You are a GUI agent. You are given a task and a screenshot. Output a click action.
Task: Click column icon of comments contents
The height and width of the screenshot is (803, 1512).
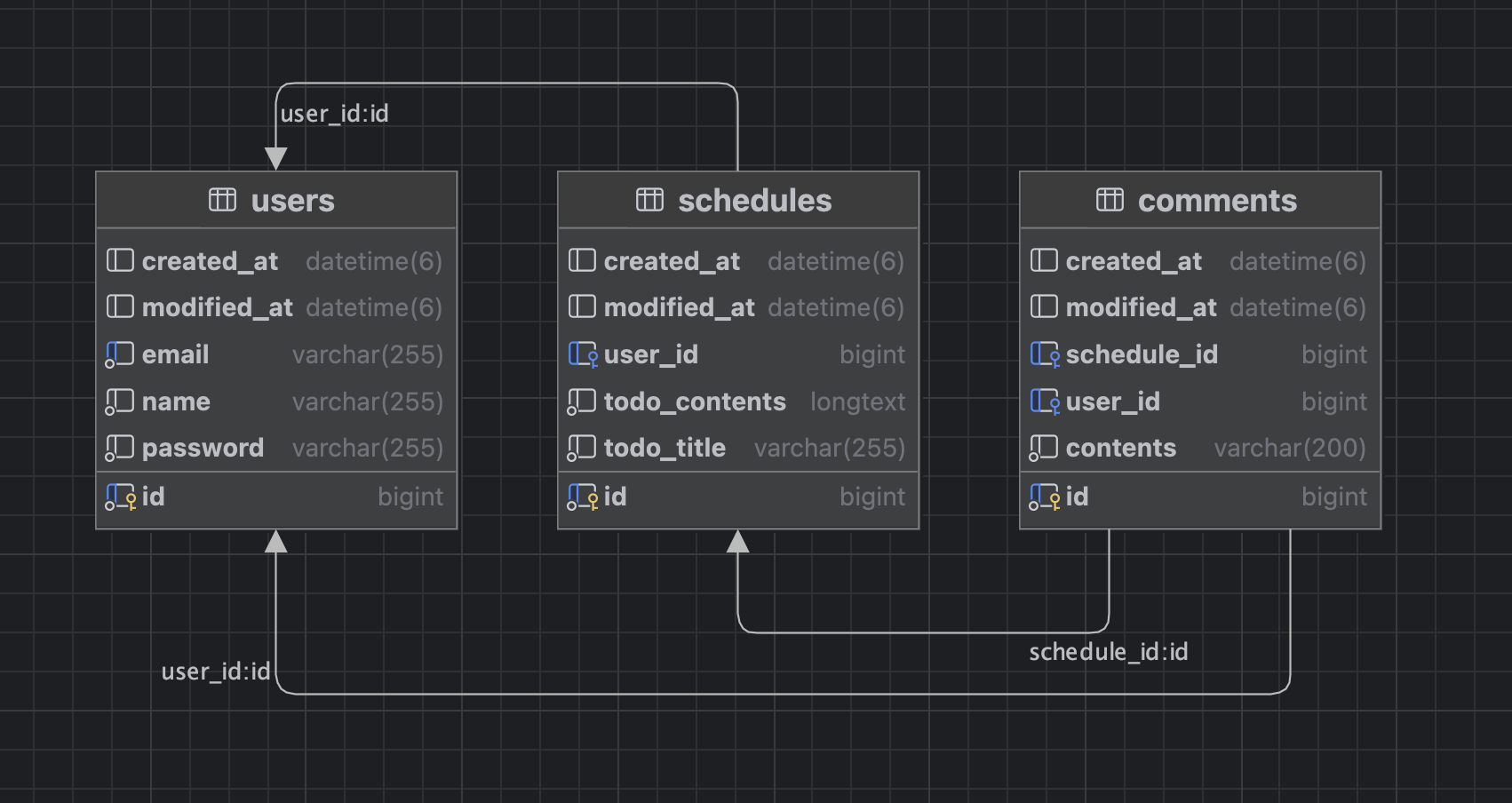click(1043, 448)
